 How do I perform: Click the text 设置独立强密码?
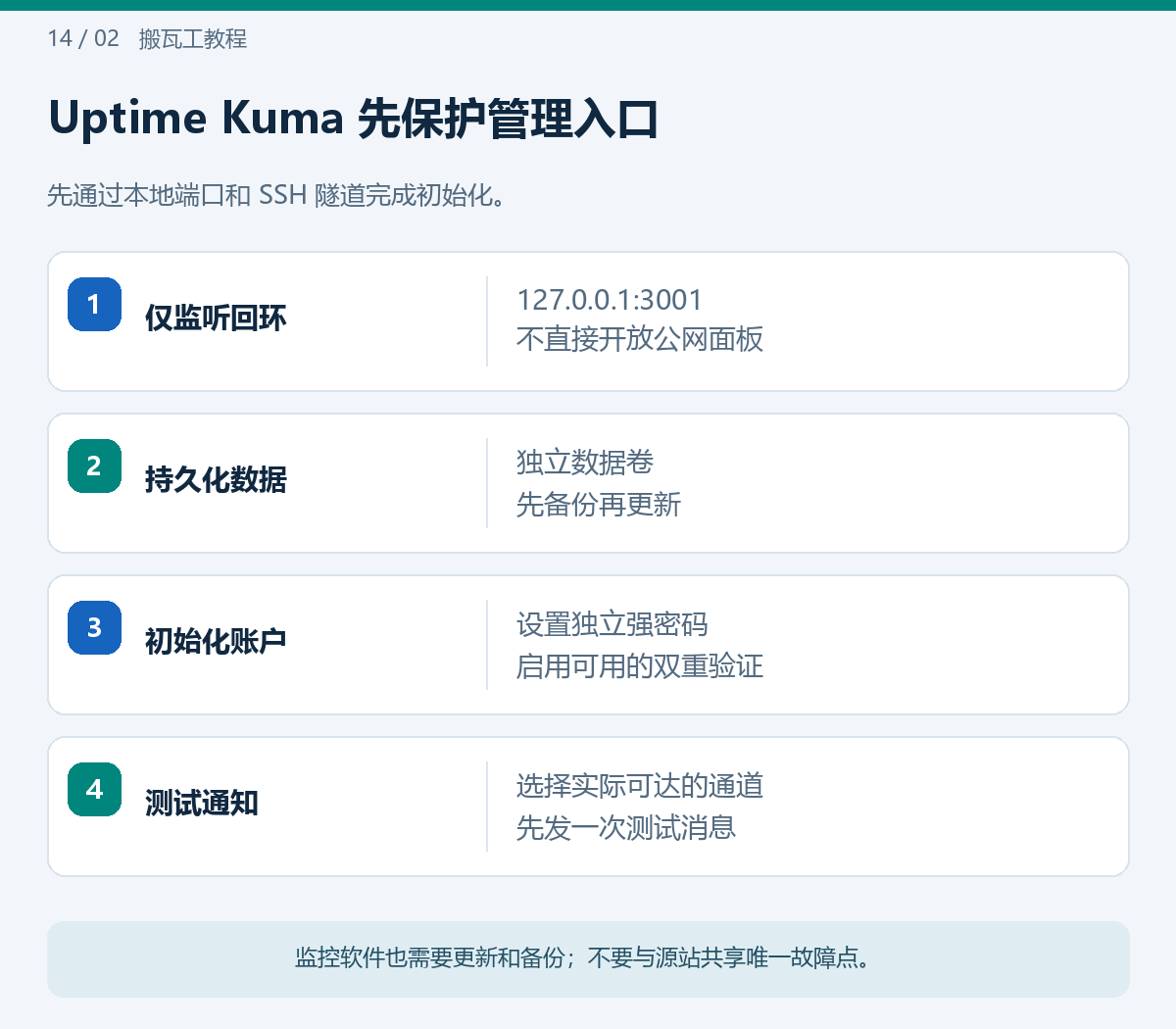pos(612,624)
